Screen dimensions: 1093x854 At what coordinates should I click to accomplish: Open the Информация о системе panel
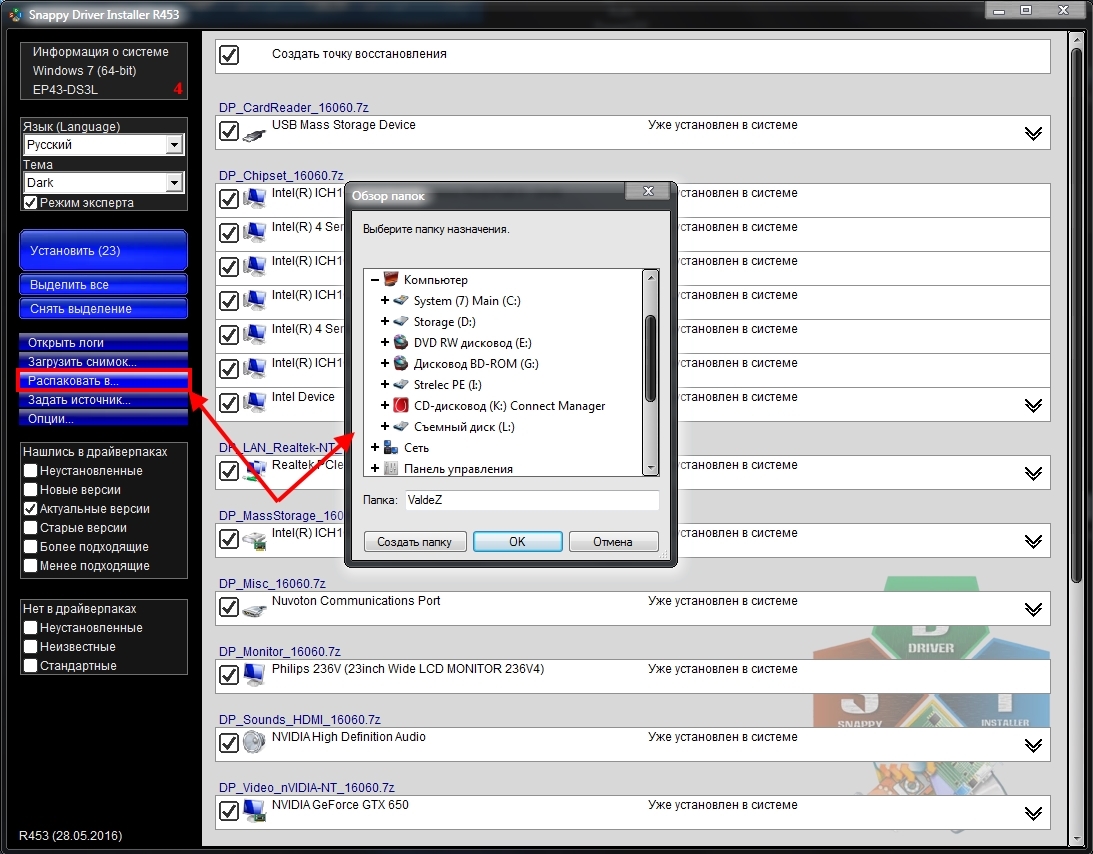(x=104, y=70)
